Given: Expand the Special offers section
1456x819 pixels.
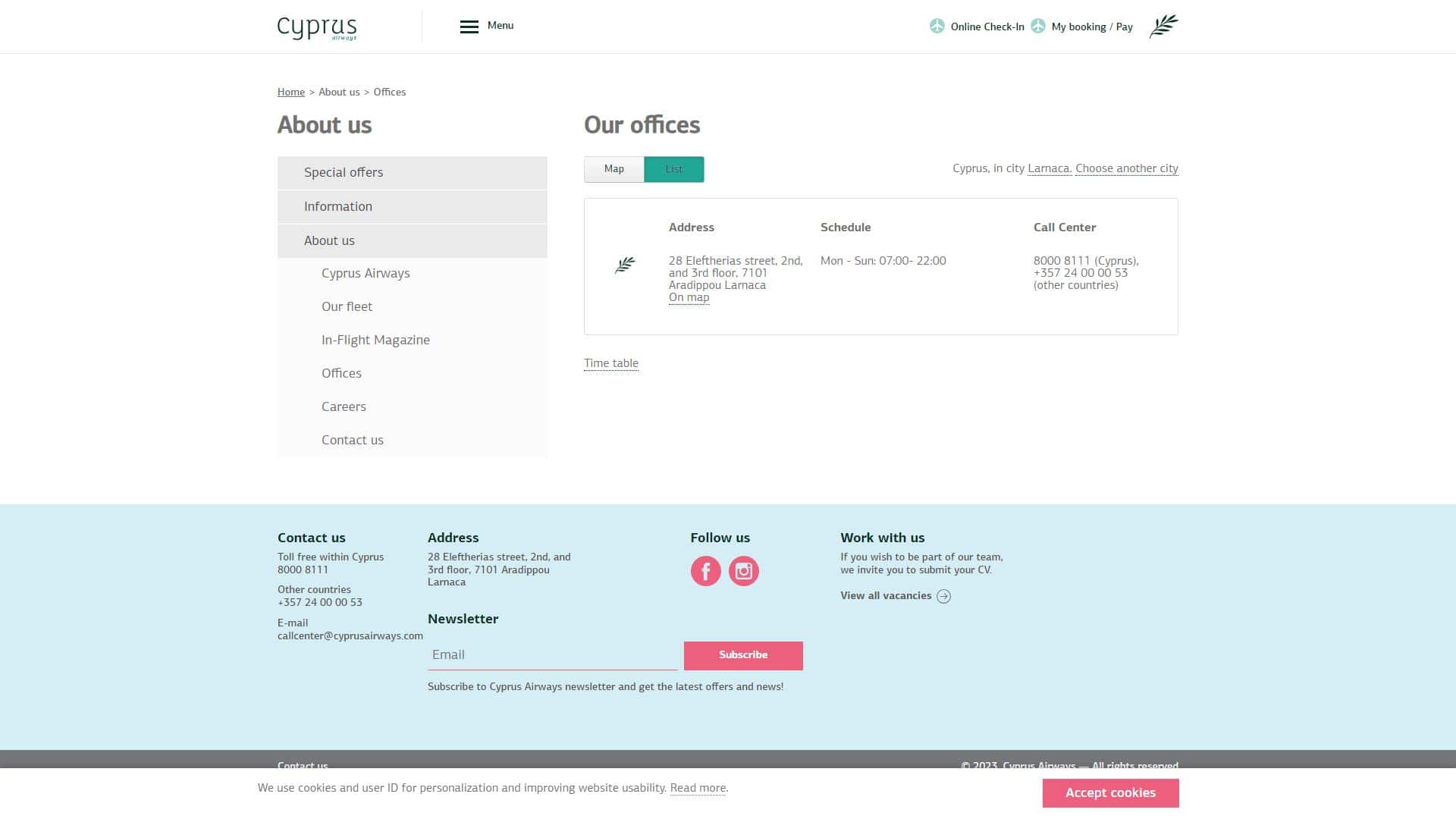Looking at the screenshot, I should (x=412, y=173).
